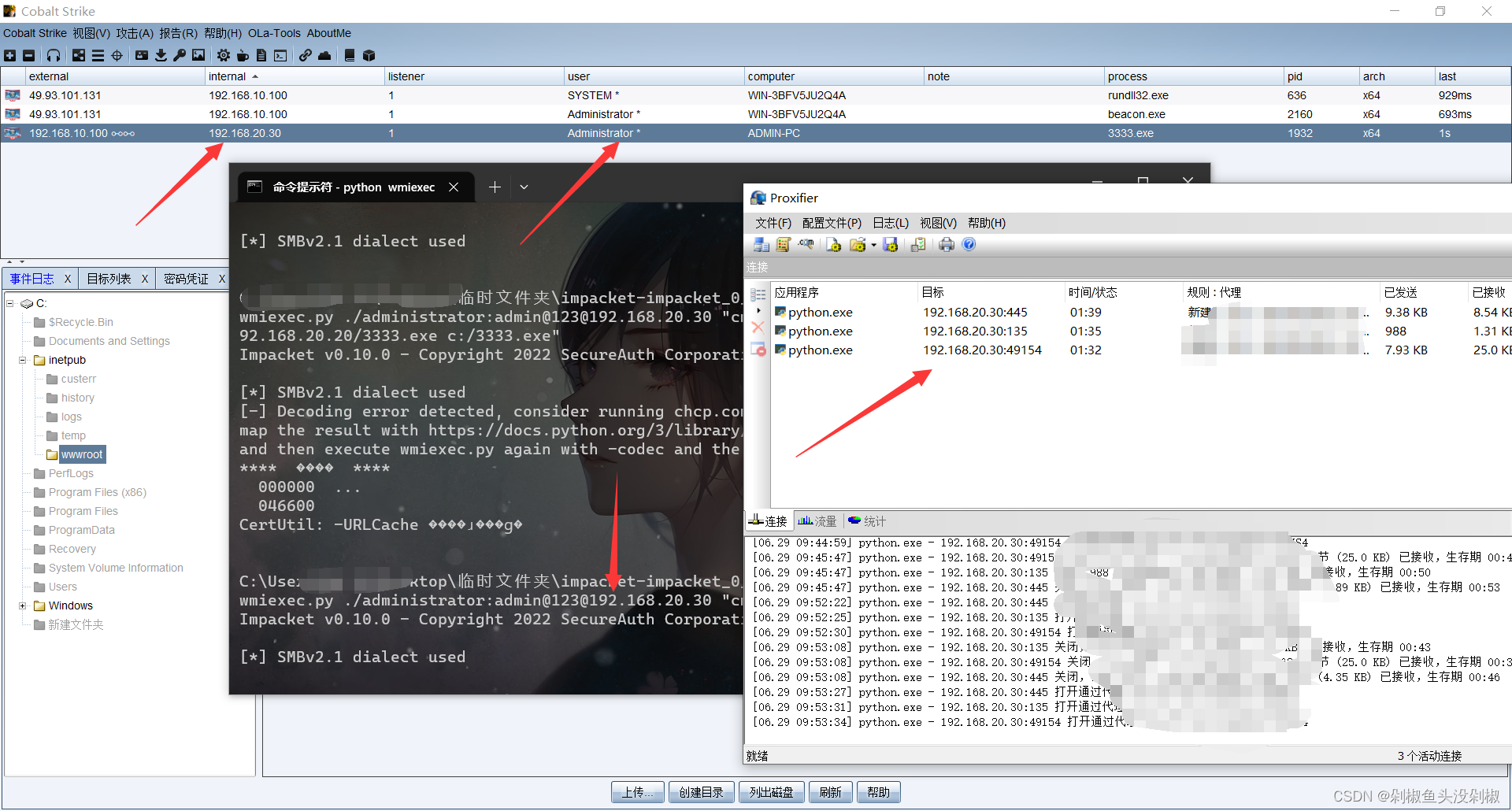
Task: Open the help book icon in Cobalt Strike
Action: (x=350, y=55)
